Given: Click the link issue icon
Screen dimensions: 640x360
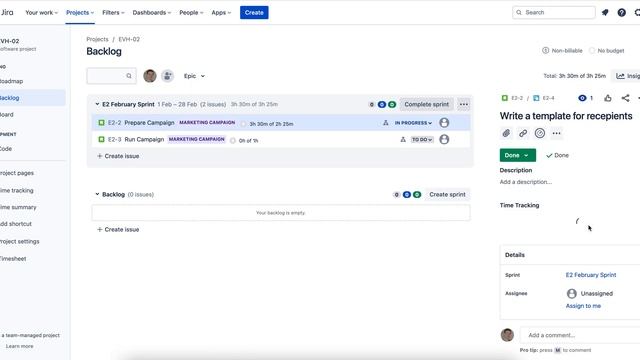Looking at the screenshot, I should [523, 133].
